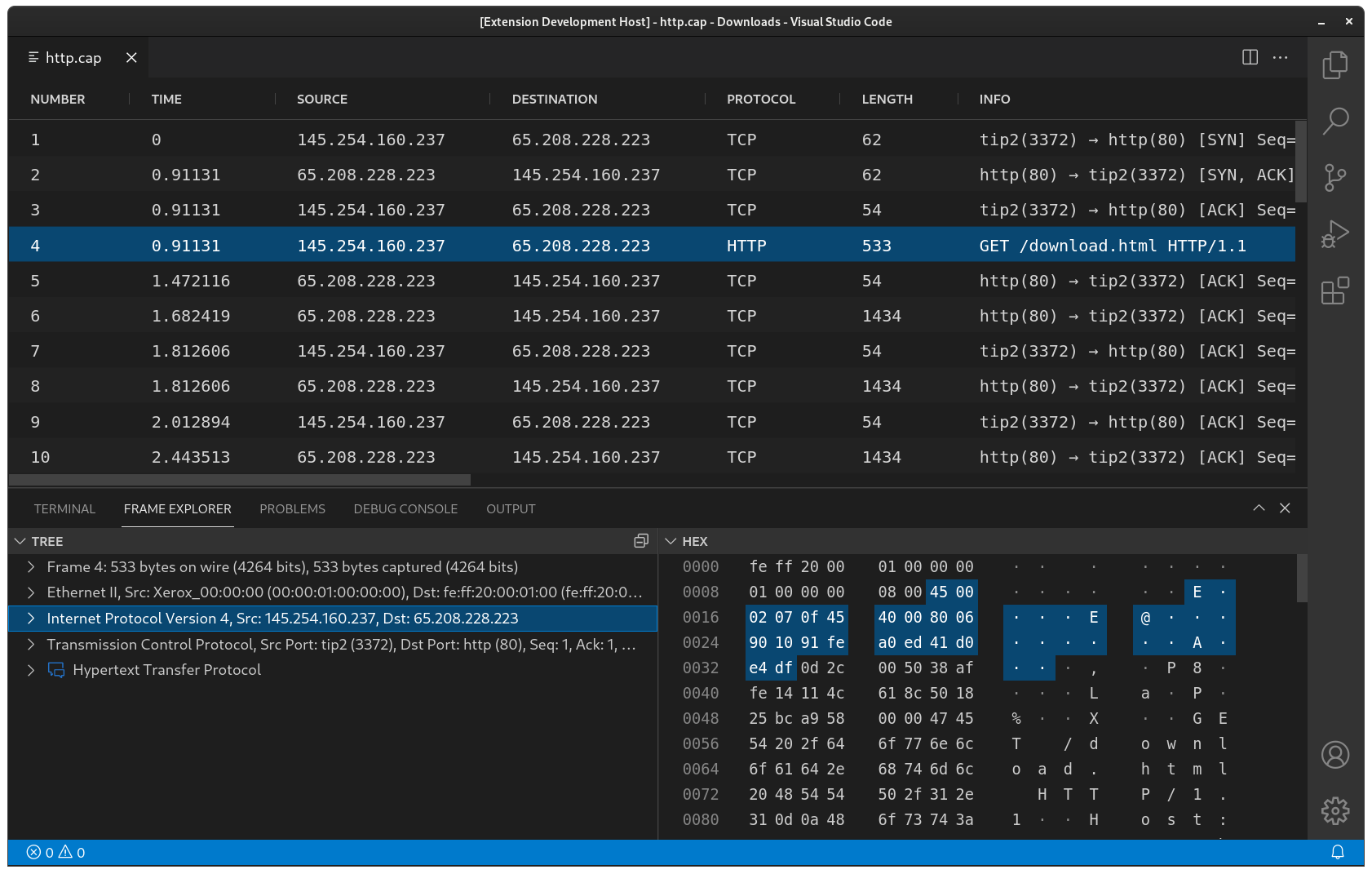Expand the Frame 4 tree node
Viewport: 1372px width, 874px height.
point(30,566)
